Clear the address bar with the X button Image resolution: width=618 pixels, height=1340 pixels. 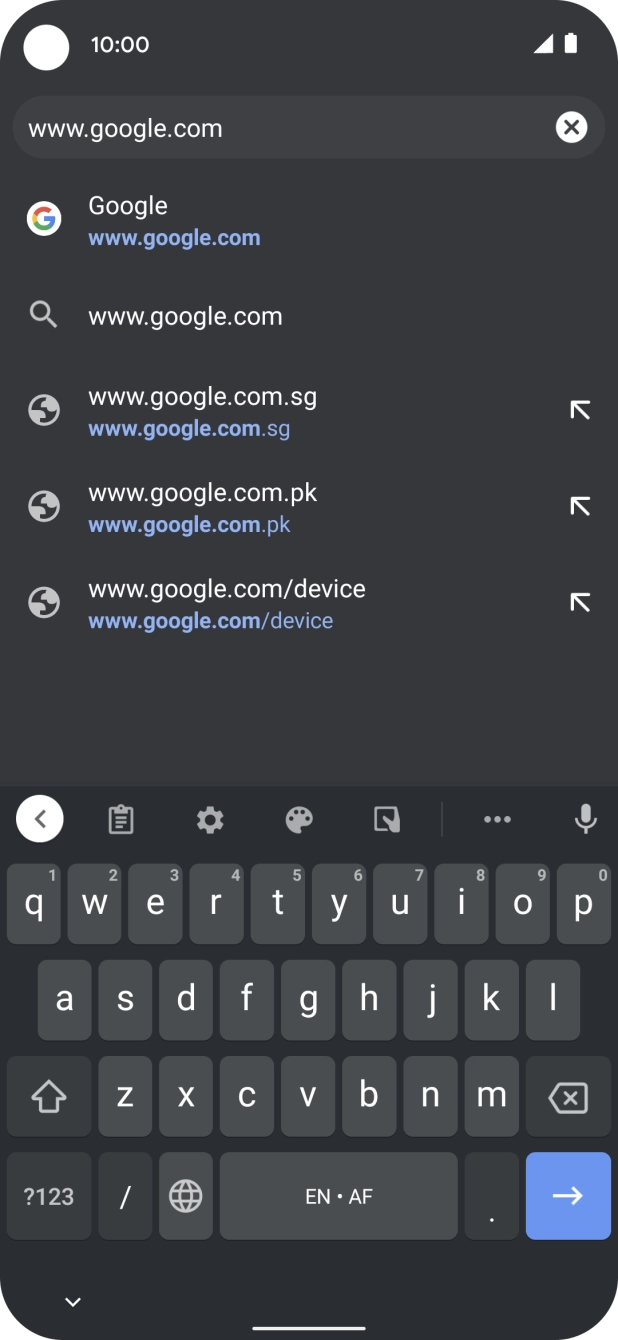(x=571, y=127)
